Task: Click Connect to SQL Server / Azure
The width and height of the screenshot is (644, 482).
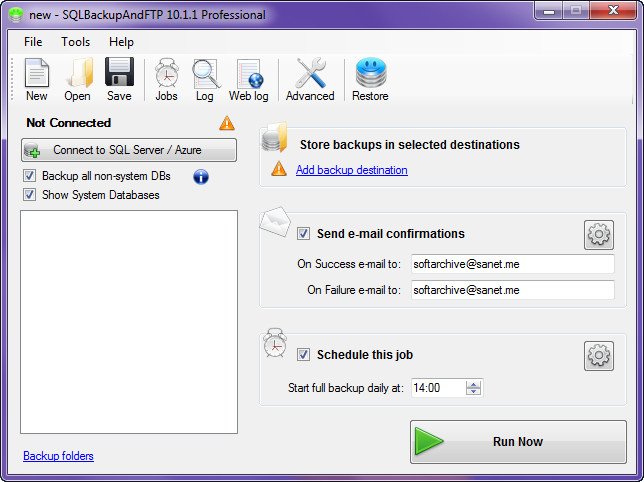Action: pyautogui.click(x=129, y=150)
